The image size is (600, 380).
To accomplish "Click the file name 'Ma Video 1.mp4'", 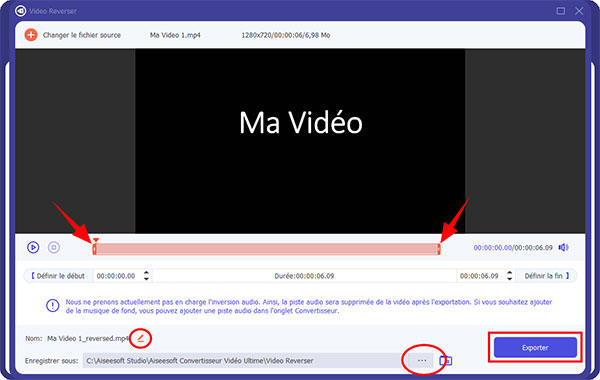I will pos(175,35).
